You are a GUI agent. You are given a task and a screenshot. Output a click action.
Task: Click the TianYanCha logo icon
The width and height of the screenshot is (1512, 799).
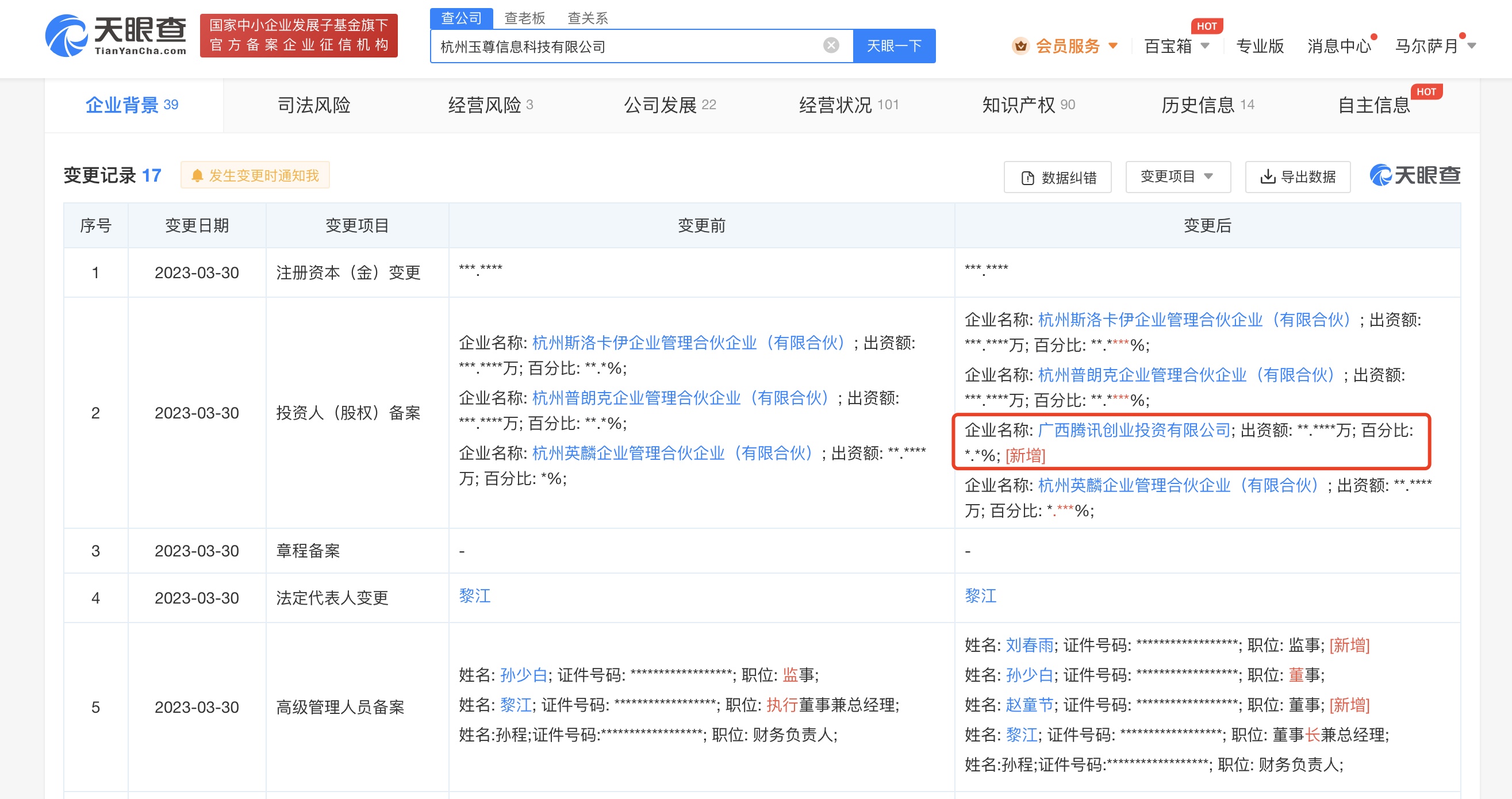tap(66, 36)
